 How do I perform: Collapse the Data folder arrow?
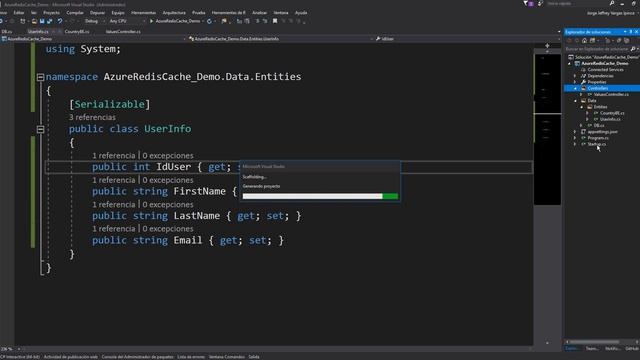tap(576, 101)
